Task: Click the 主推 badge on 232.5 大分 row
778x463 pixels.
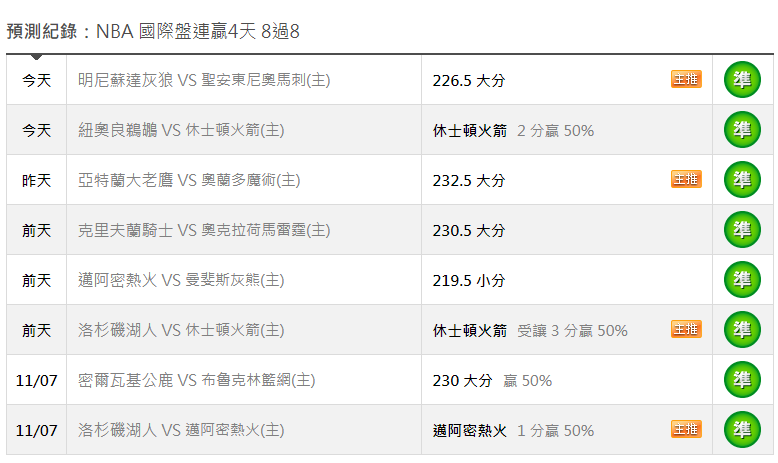Action: 686,179
